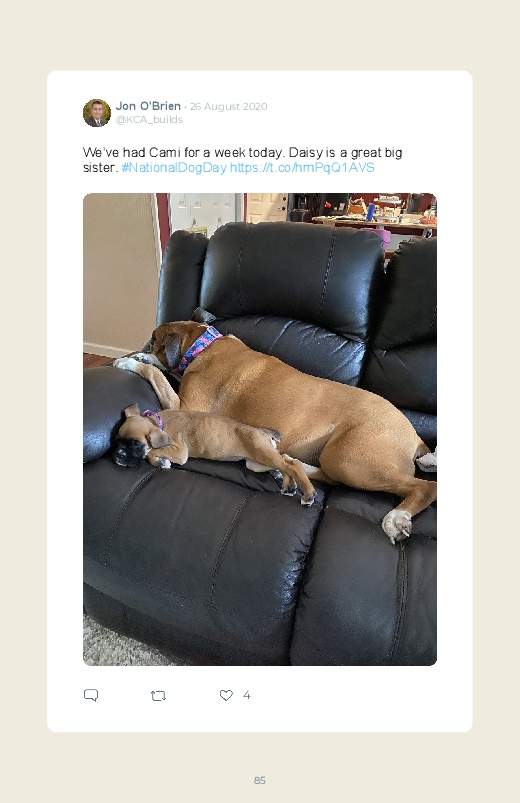This screenshot has width=520, height=803.
Task: Open Jon O'Brien's profile avatar
Action: pos(97,113)
